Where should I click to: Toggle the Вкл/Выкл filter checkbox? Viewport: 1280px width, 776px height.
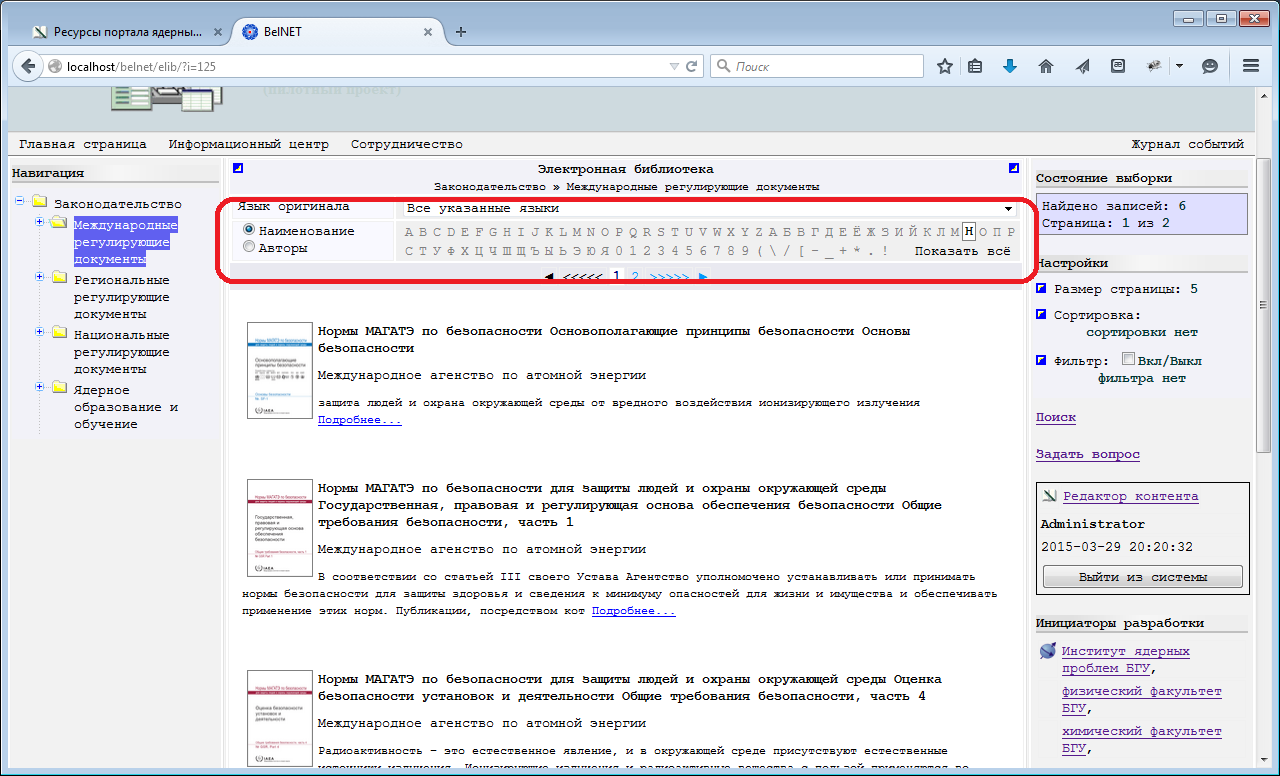1128,360
